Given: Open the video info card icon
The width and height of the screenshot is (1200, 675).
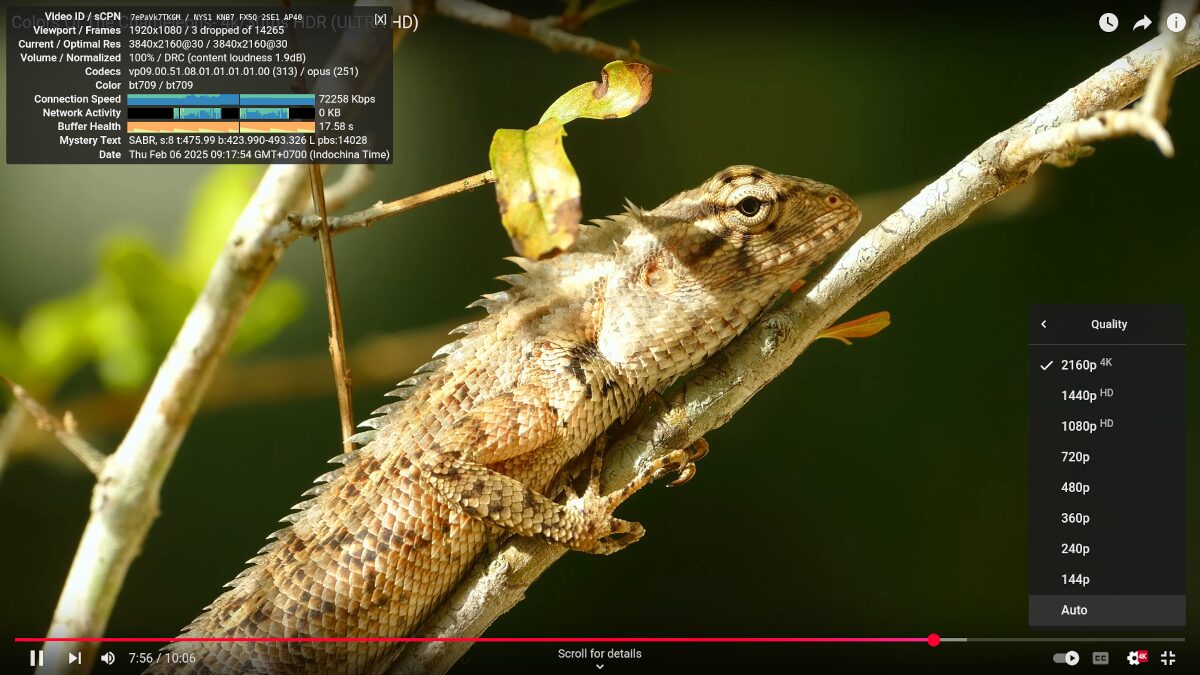Looking at the screenshot, I should click(1176, 22).
